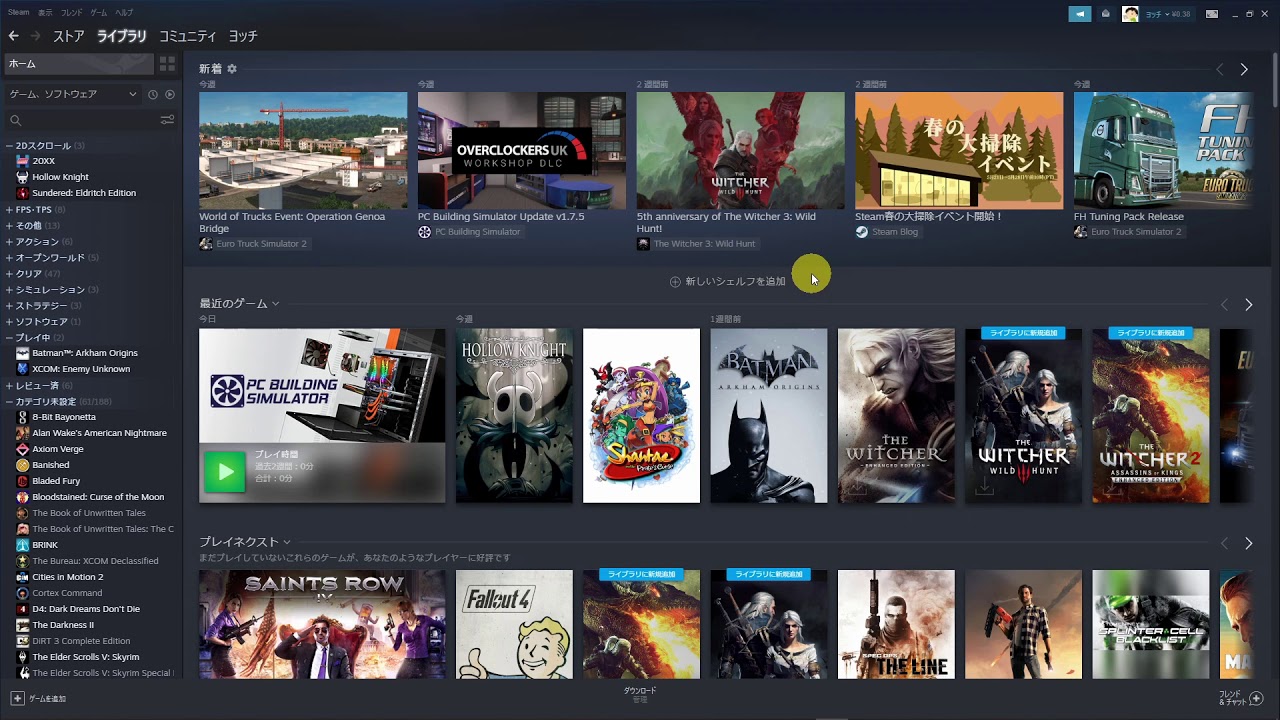
Task: Click the profile avatar picture
Action: [x=1130, y=14]
